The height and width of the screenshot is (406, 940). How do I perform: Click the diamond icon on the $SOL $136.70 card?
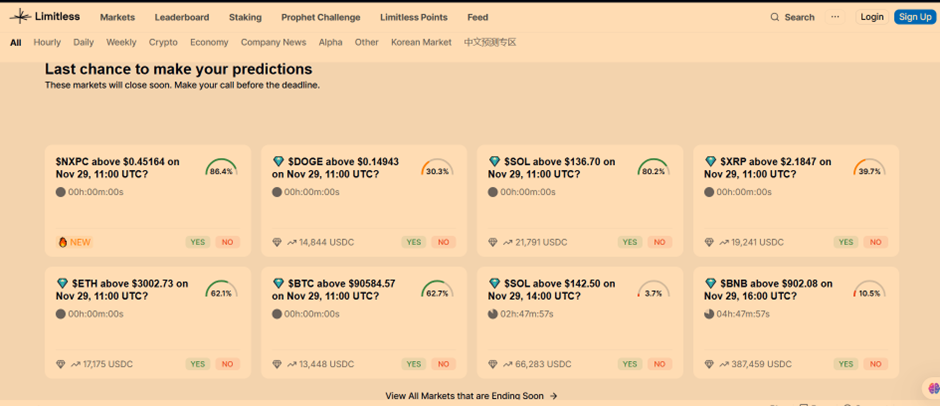(494, 162)
